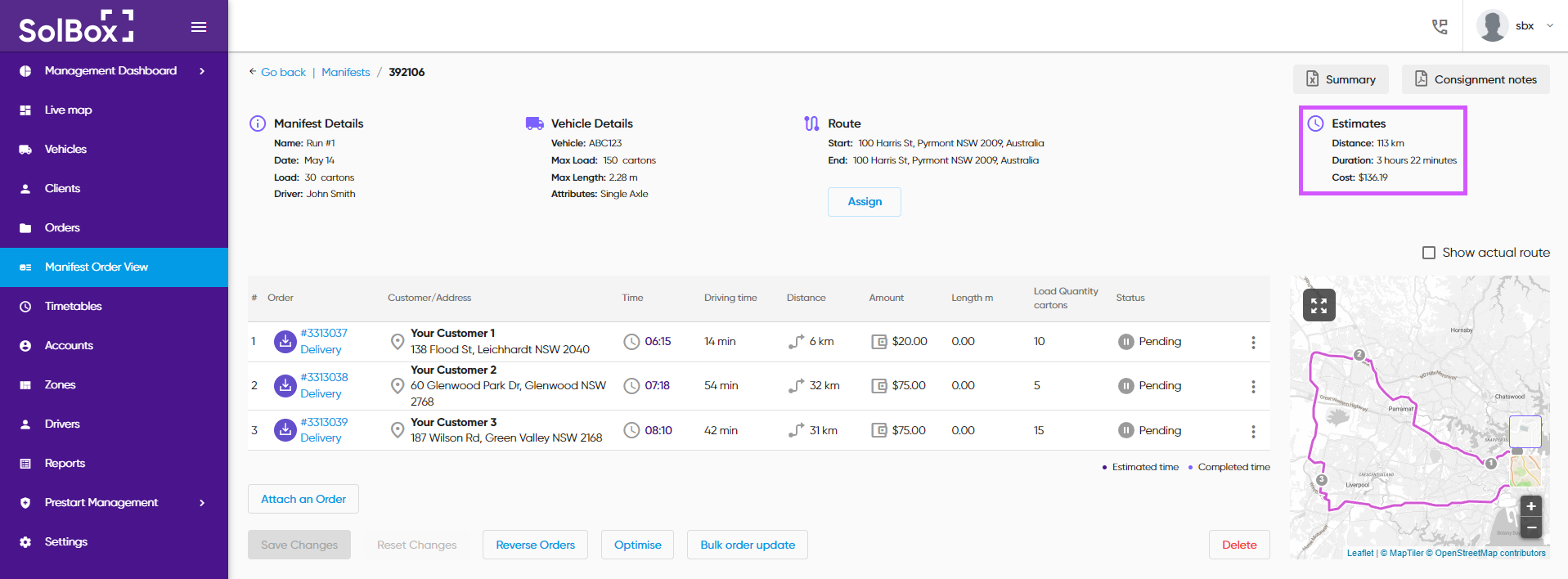This screenshot has width=1568, height=579.
Task: Click the phone call icon in header
Action: coord(1440,26)
